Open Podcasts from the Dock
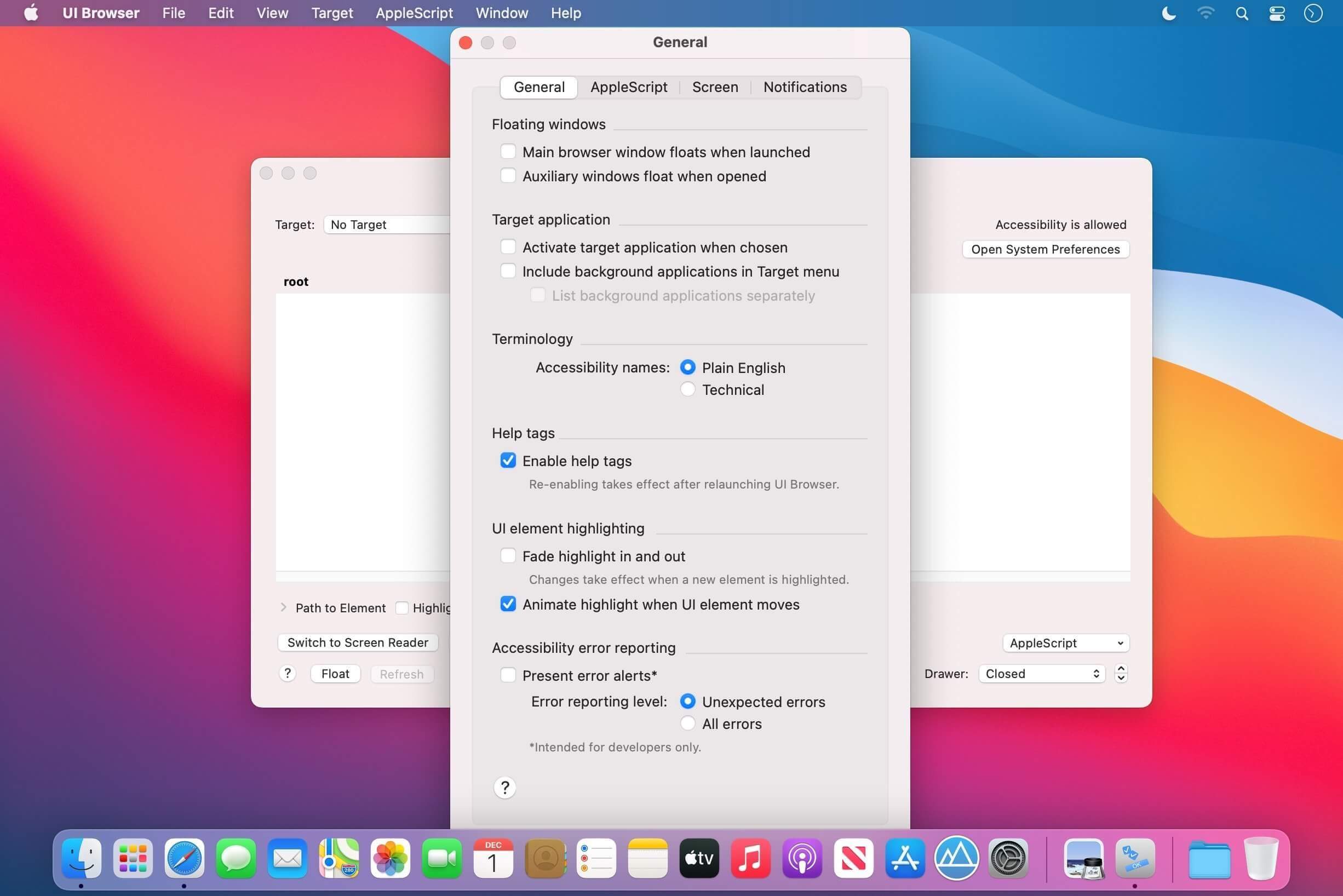Viewport: 1343px width, 896px height. [x=802, y=858]
